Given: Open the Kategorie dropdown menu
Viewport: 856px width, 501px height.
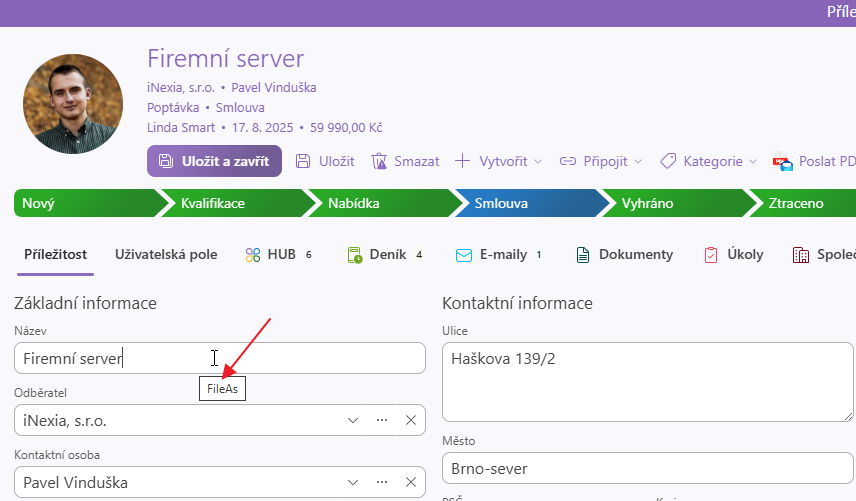Looking at the screenshot, I should click(x=708, y=161).
